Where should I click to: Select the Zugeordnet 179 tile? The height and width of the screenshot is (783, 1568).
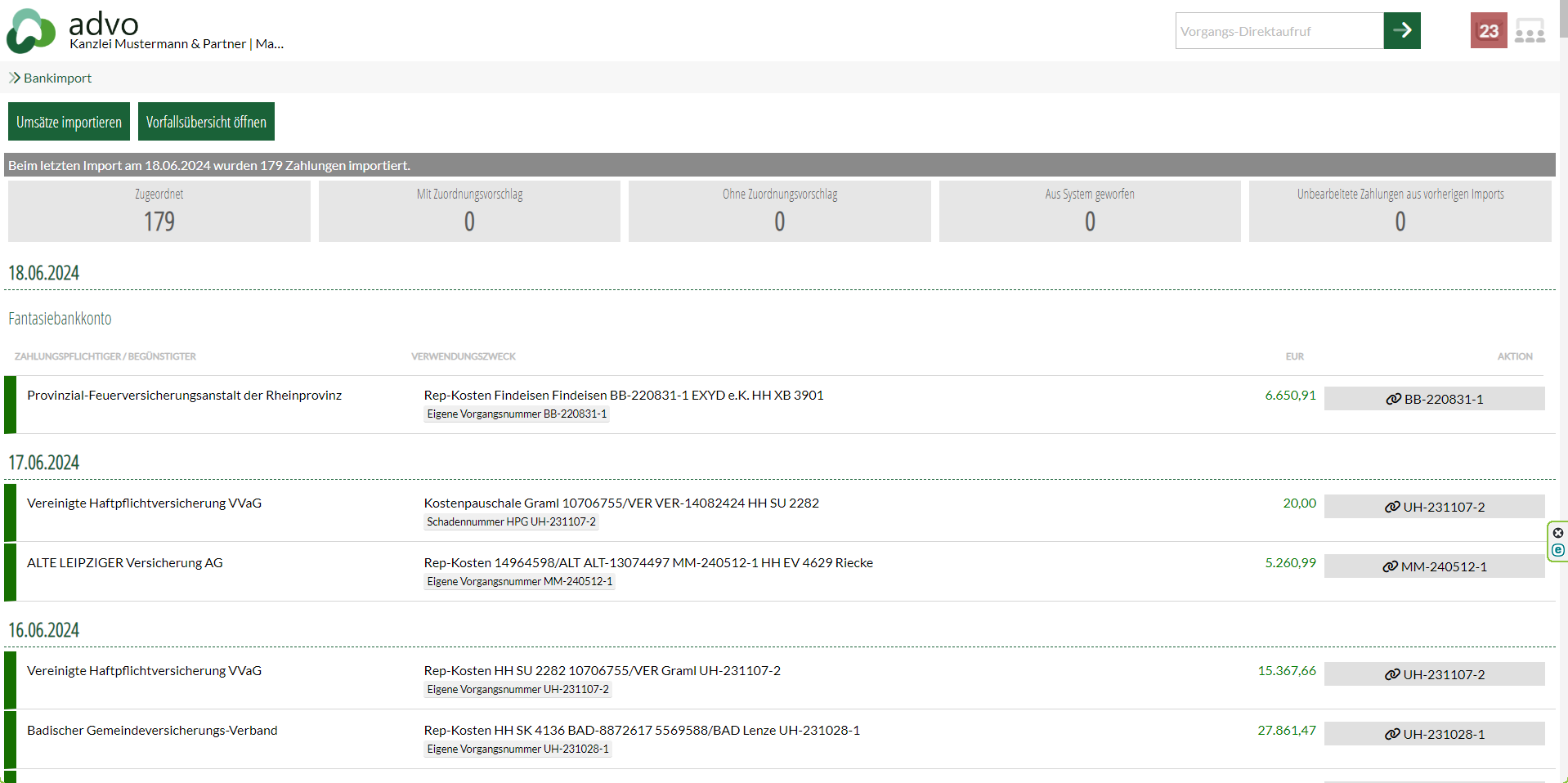pyautogui.click(x=159, y=211)
